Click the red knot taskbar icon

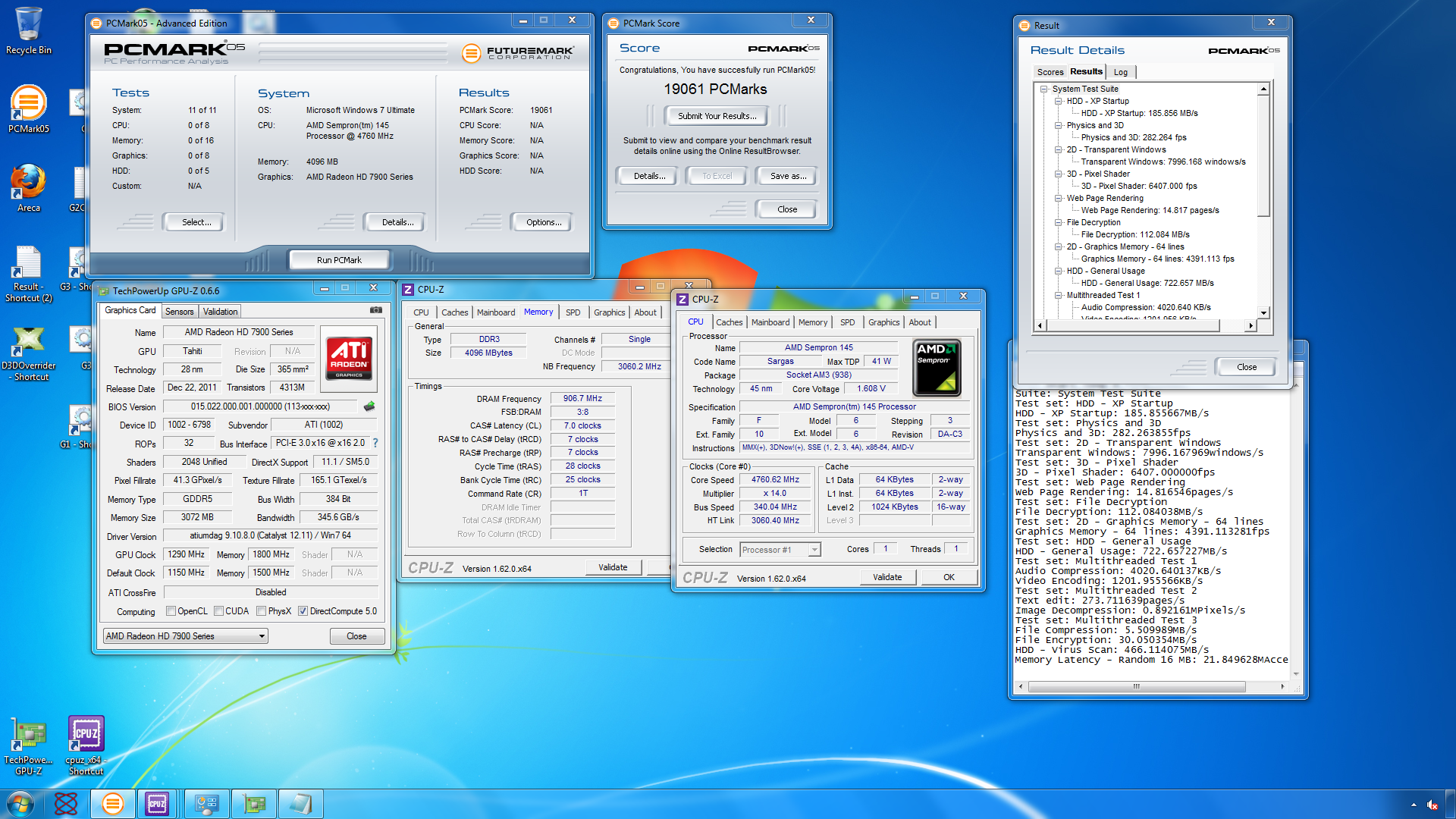point(66,804)
